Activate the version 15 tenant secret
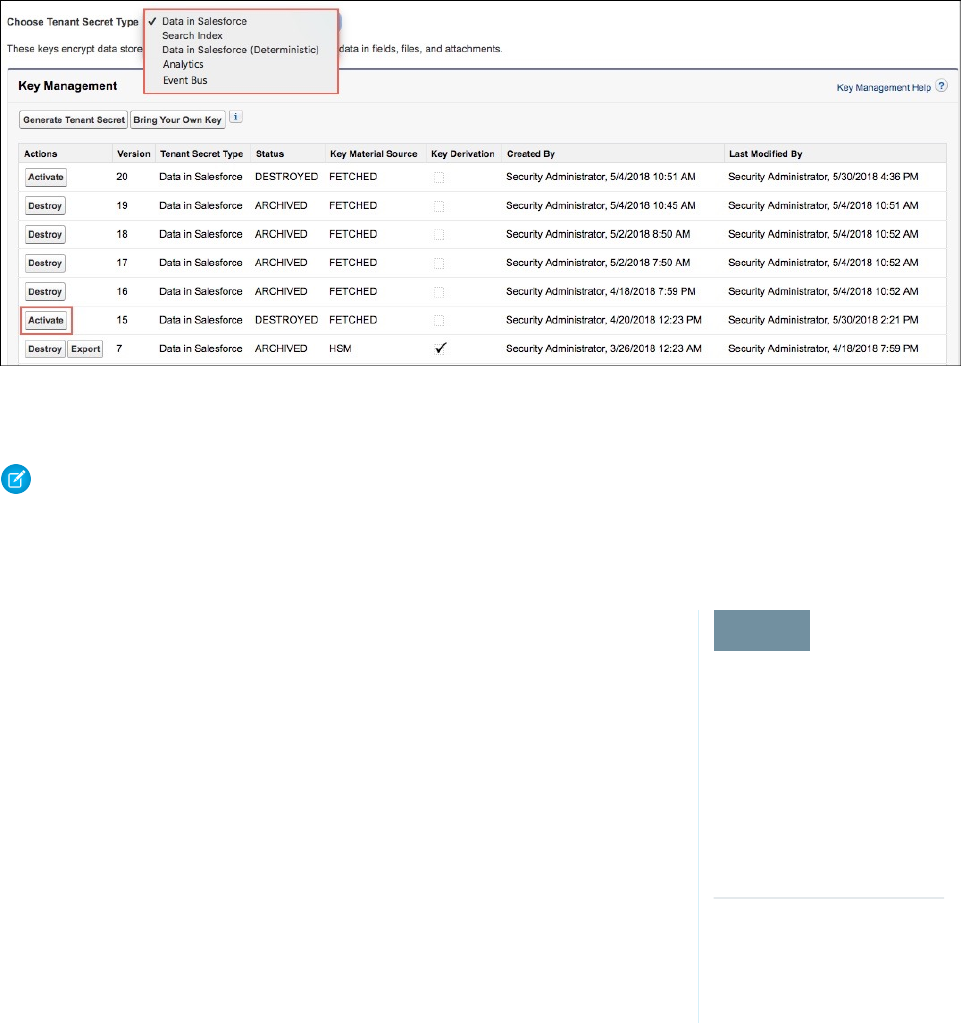 pyautogui.click(x=46, y=320)
